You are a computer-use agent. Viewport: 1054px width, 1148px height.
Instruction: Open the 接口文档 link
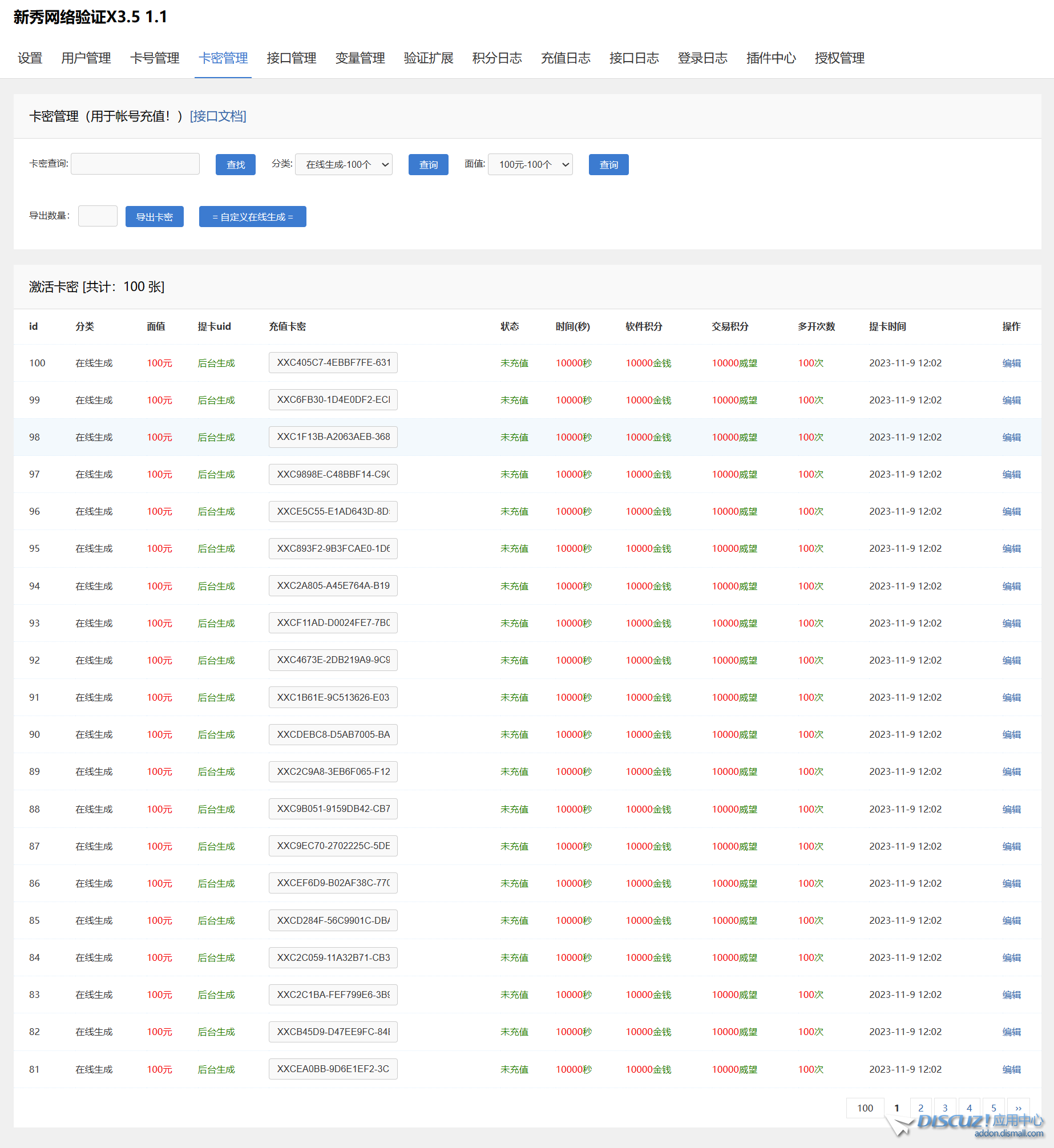point(218,116)
